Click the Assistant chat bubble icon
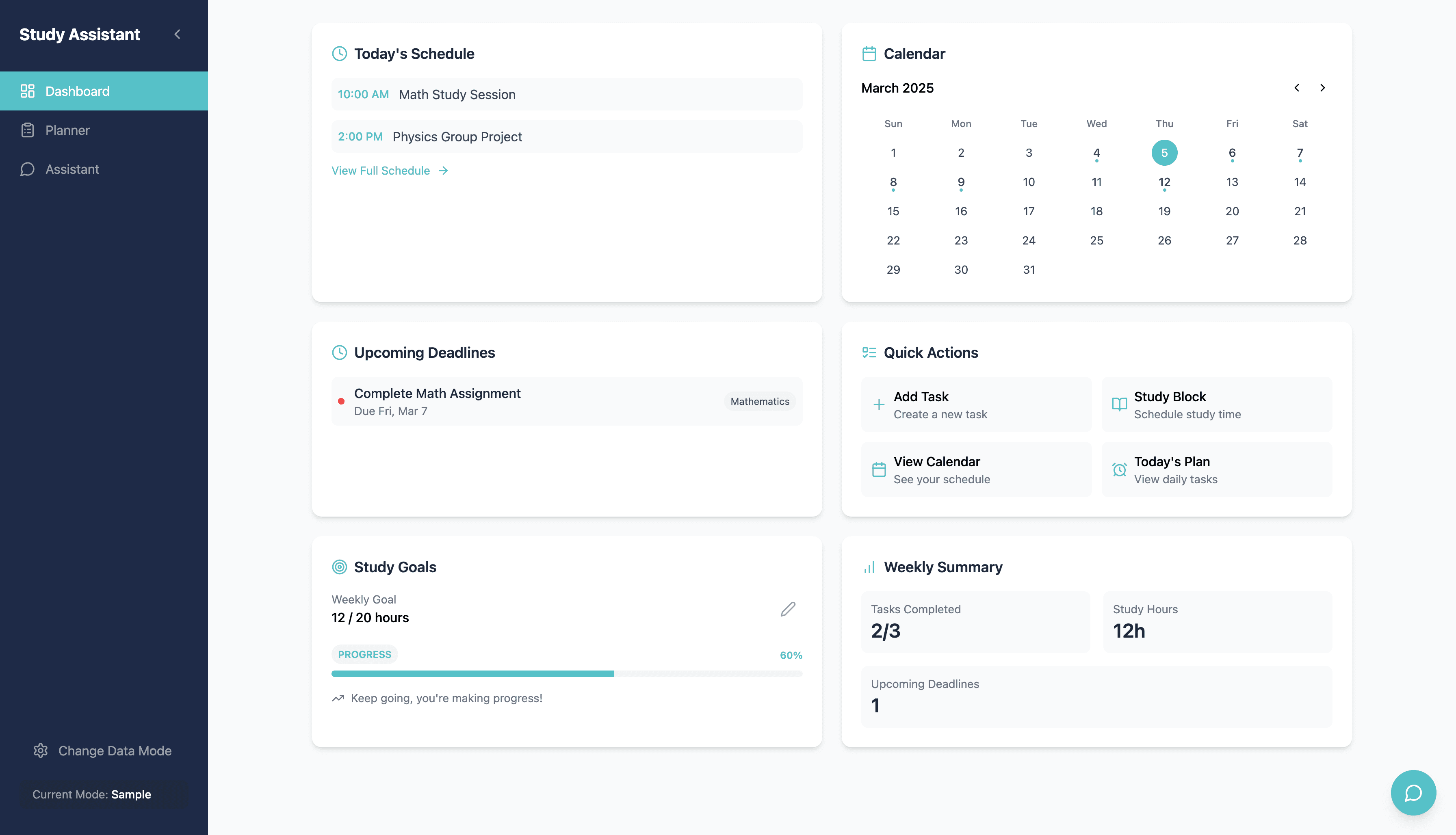The width and height of the screenshot is (1456, 835). pyautogui.click(x=28, y=169)
